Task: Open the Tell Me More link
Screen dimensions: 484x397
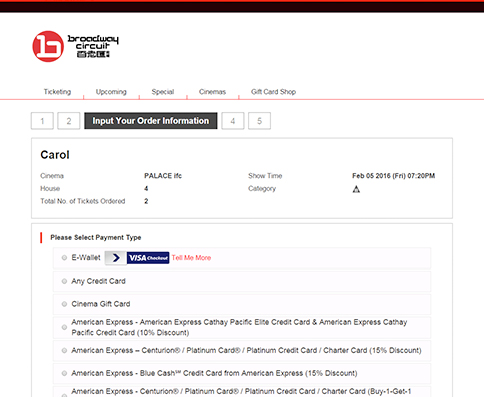Action: 191,258
